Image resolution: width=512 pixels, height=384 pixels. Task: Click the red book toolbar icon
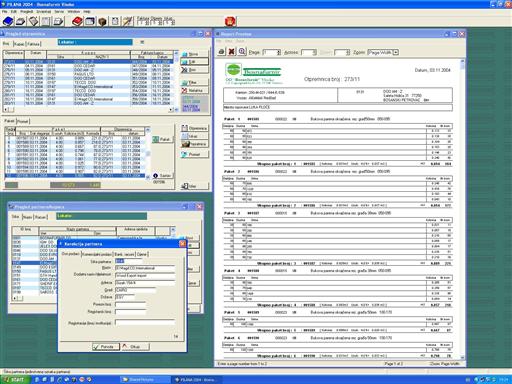[x=77, y=22]
